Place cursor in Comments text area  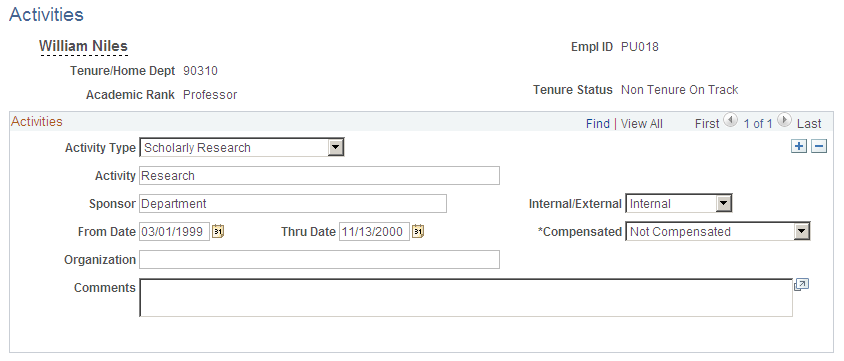466,298
